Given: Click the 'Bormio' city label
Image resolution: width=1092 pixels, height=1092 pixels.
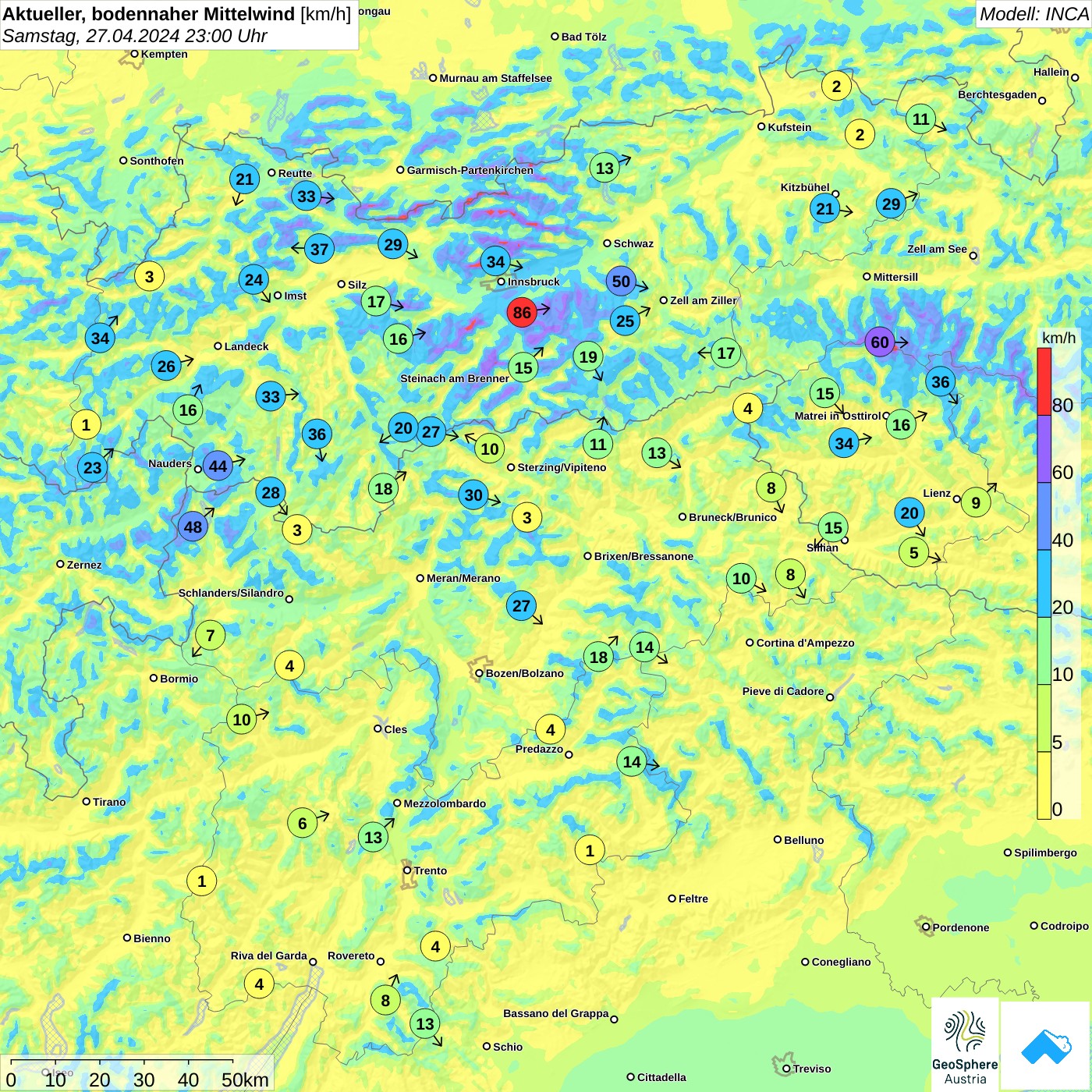Looking at the screenshot, I should coord(179,679).
